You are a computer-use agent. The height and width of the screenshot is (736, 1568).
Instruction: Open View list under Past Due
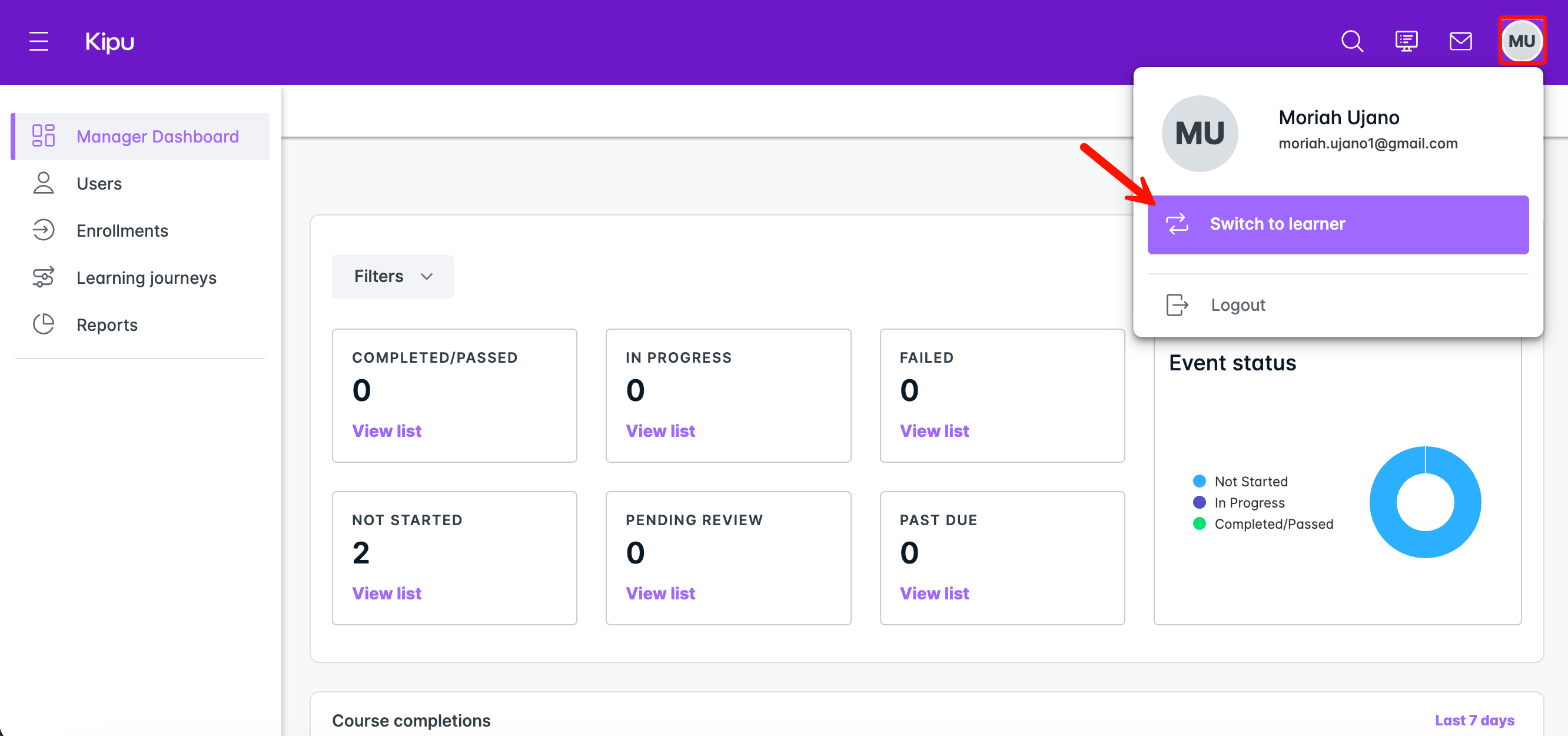934,593
